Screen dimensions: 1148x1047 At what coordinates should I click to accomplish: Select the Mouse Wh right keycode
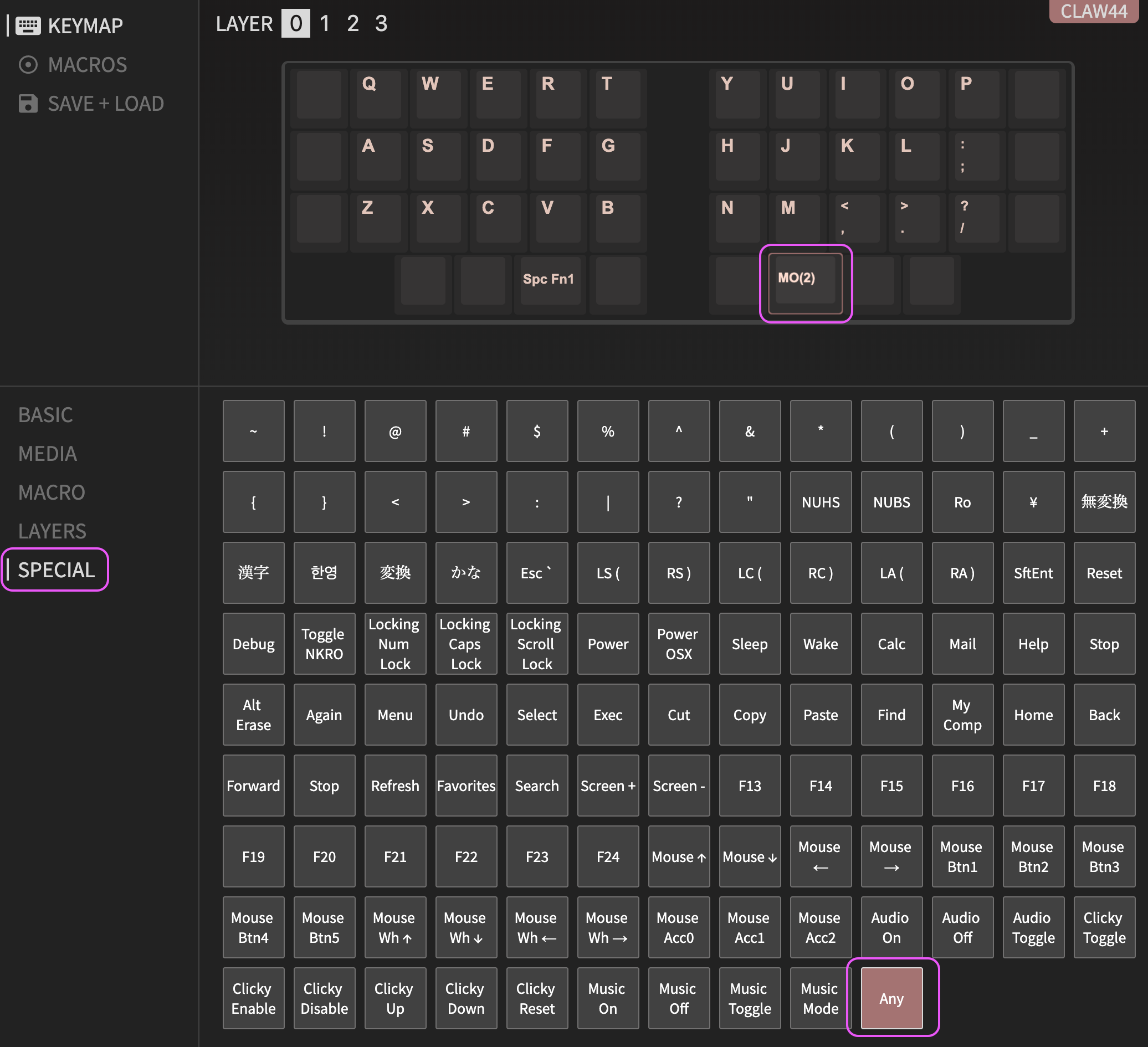(x=608, y=927)
